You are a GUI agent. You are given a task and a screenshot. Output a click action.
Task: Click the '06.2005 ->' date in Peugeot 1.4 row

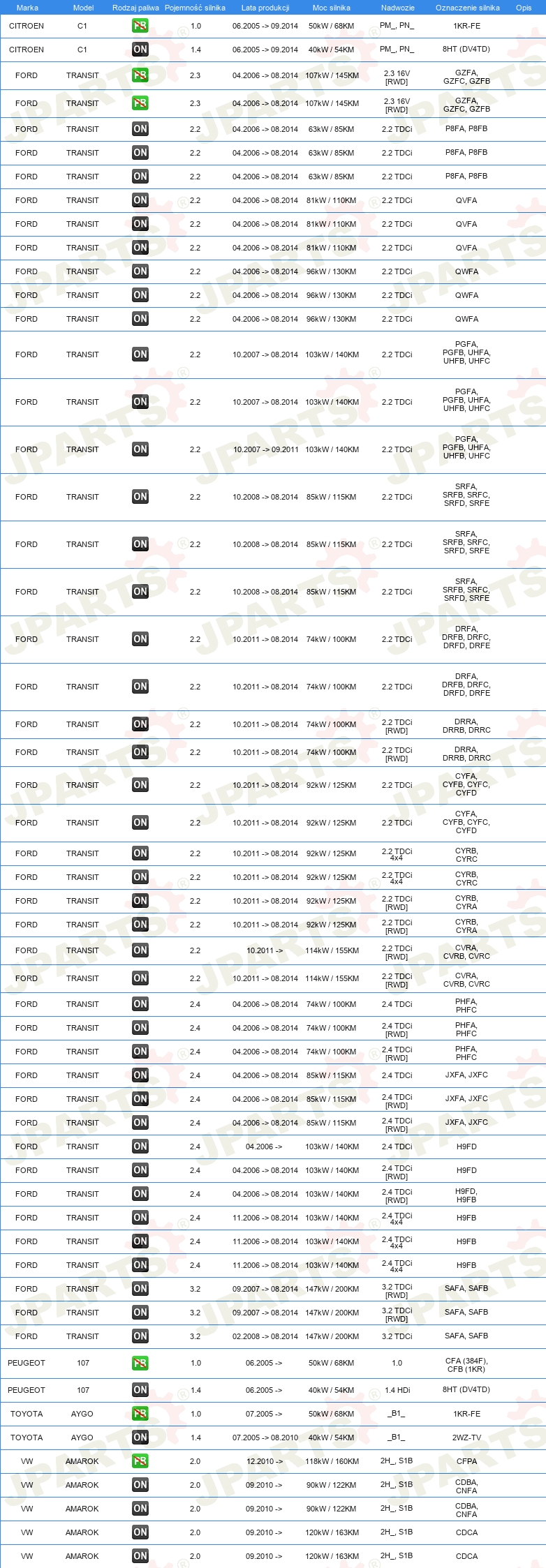264,1390
